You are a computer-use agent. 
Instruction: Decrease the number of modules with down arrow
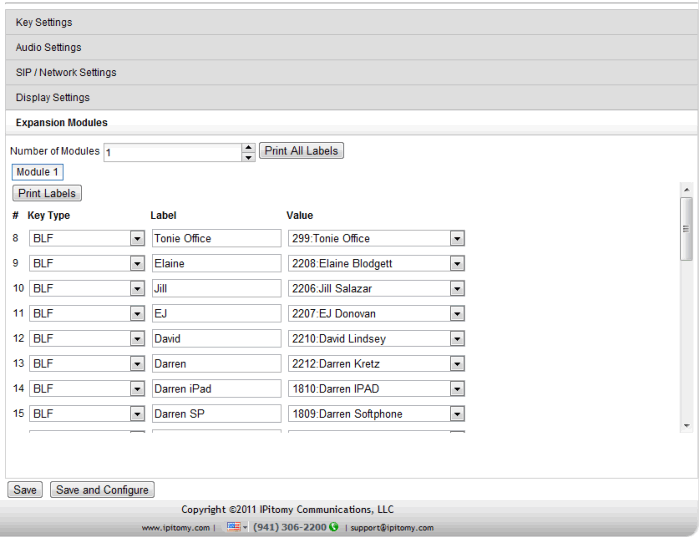[249, 157]
